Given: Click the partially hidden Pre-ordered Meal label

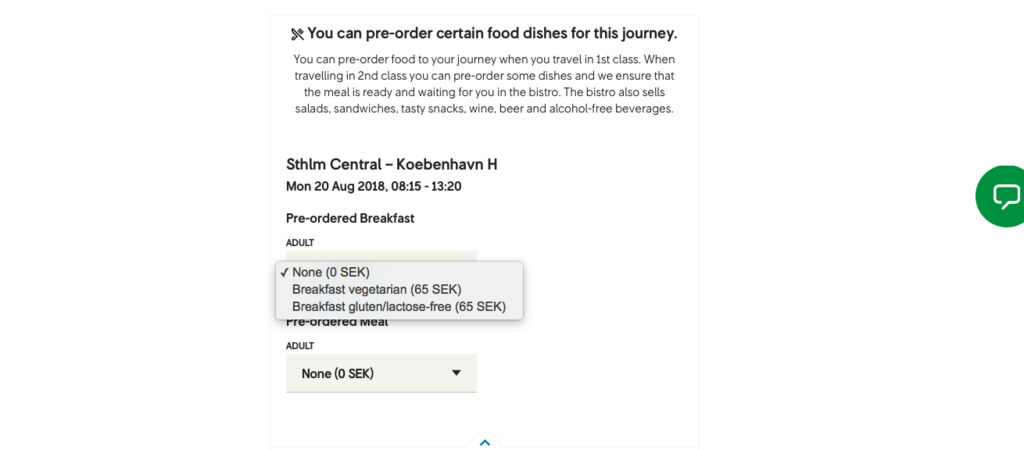Looking at the screenshot, I should tap(337, 323).
